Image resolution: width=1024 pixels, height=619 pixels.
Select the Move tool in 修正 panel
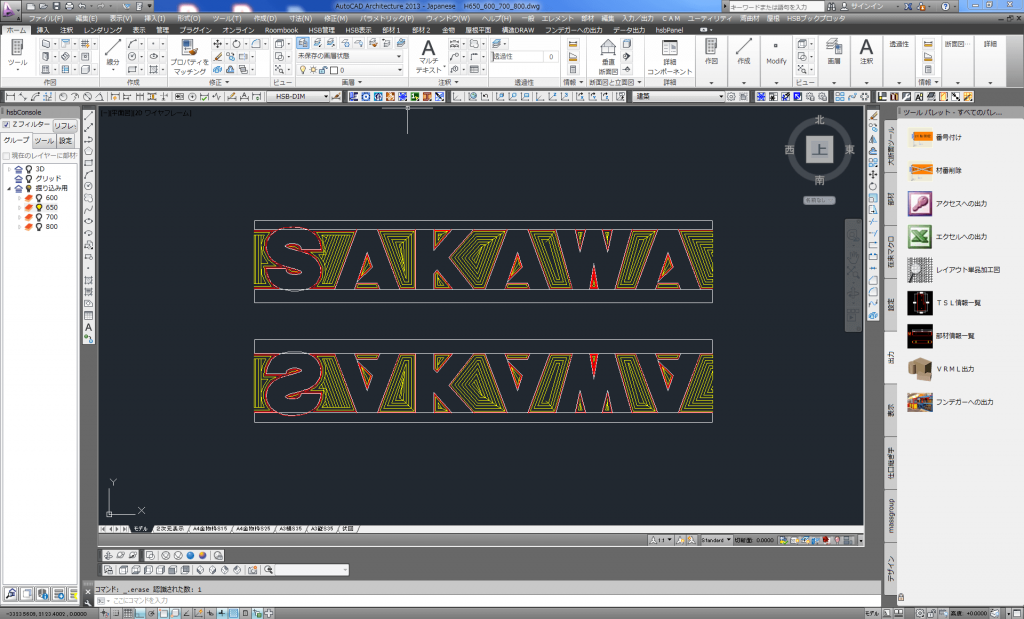click(217, 44)
